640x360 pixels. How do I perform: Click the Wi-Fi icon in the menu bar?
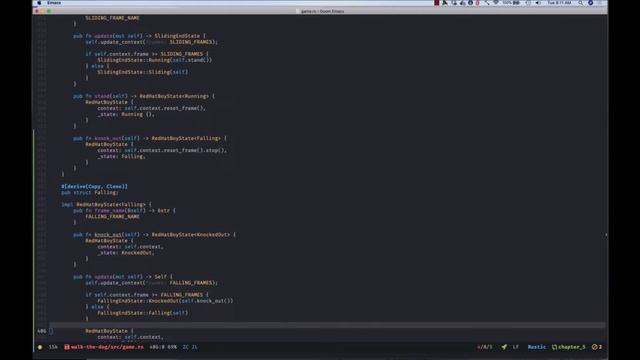[496, 3]
